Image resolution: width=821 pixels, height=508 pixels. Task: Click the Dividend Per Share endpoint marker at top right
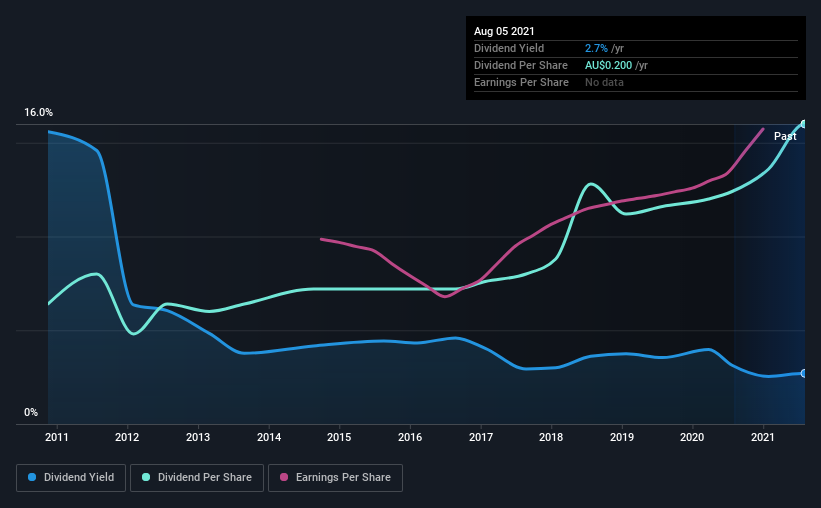[x=803, y=124]
